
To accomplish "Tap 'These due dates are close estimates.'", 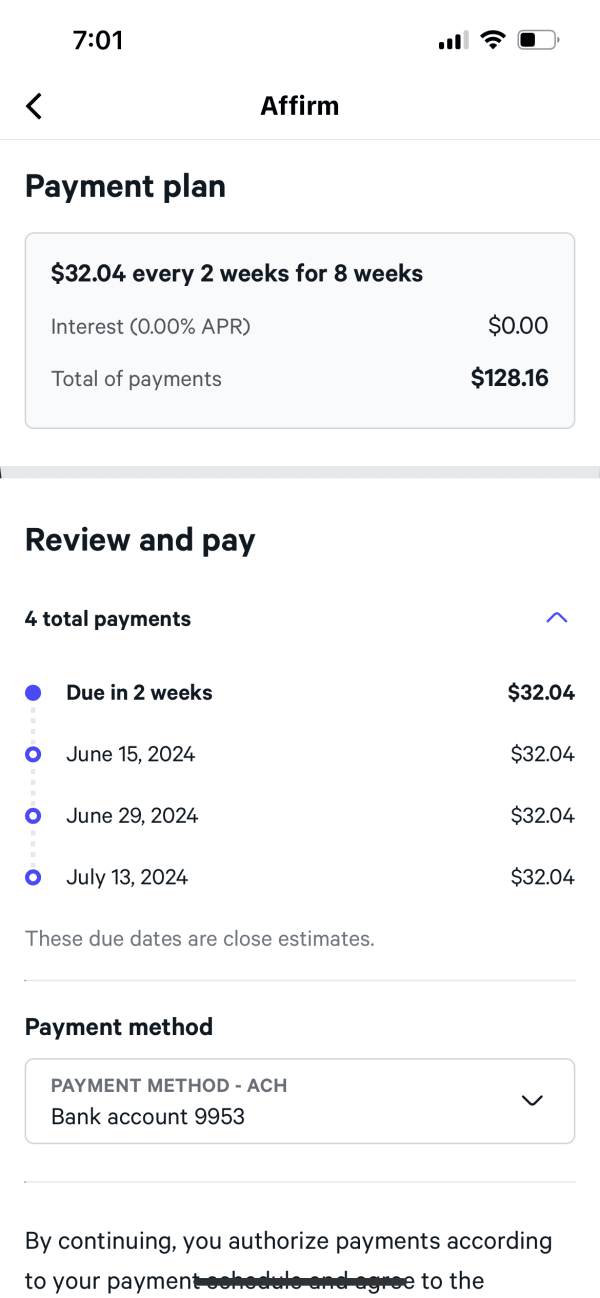I will [200, 939].
